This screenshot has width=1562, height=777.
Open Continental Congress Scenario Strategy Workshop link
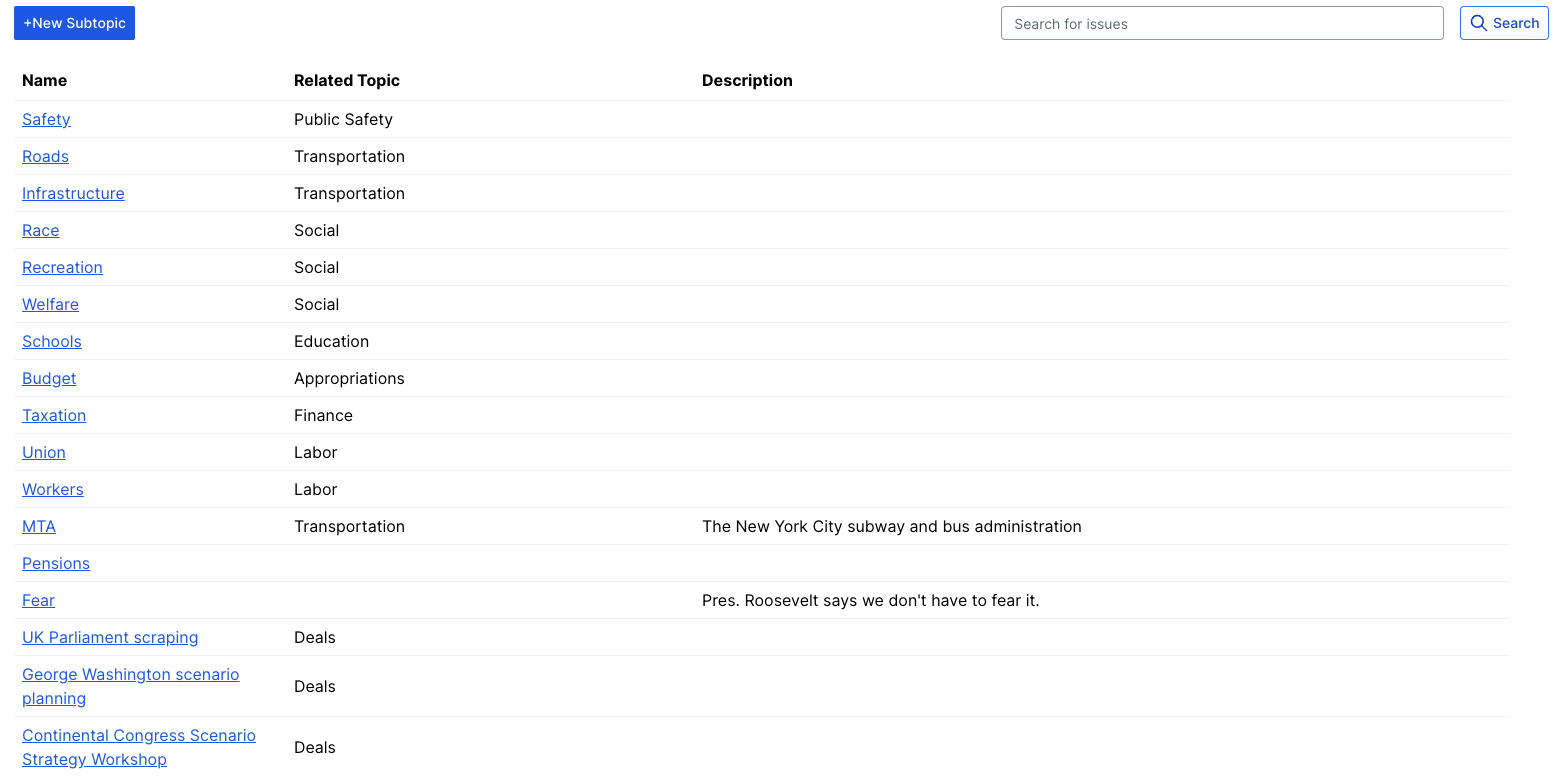(x=139, y=747)
